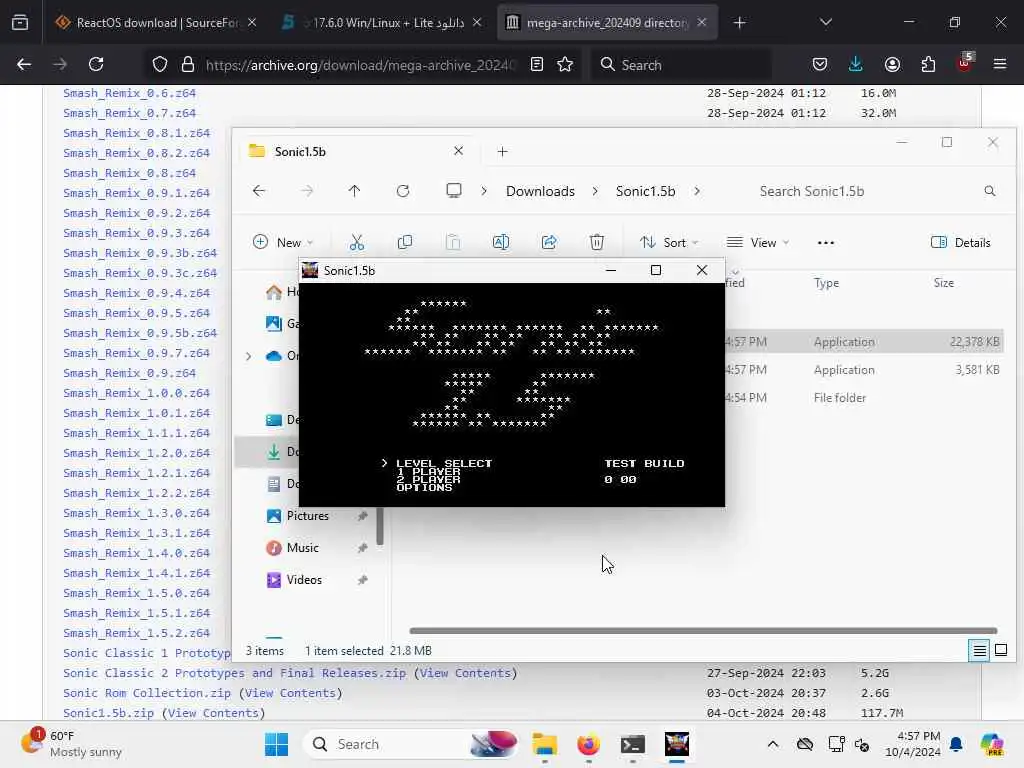Screen dimensions: 1024x768
Task: Sort by the Size column header
Action: 944,283
